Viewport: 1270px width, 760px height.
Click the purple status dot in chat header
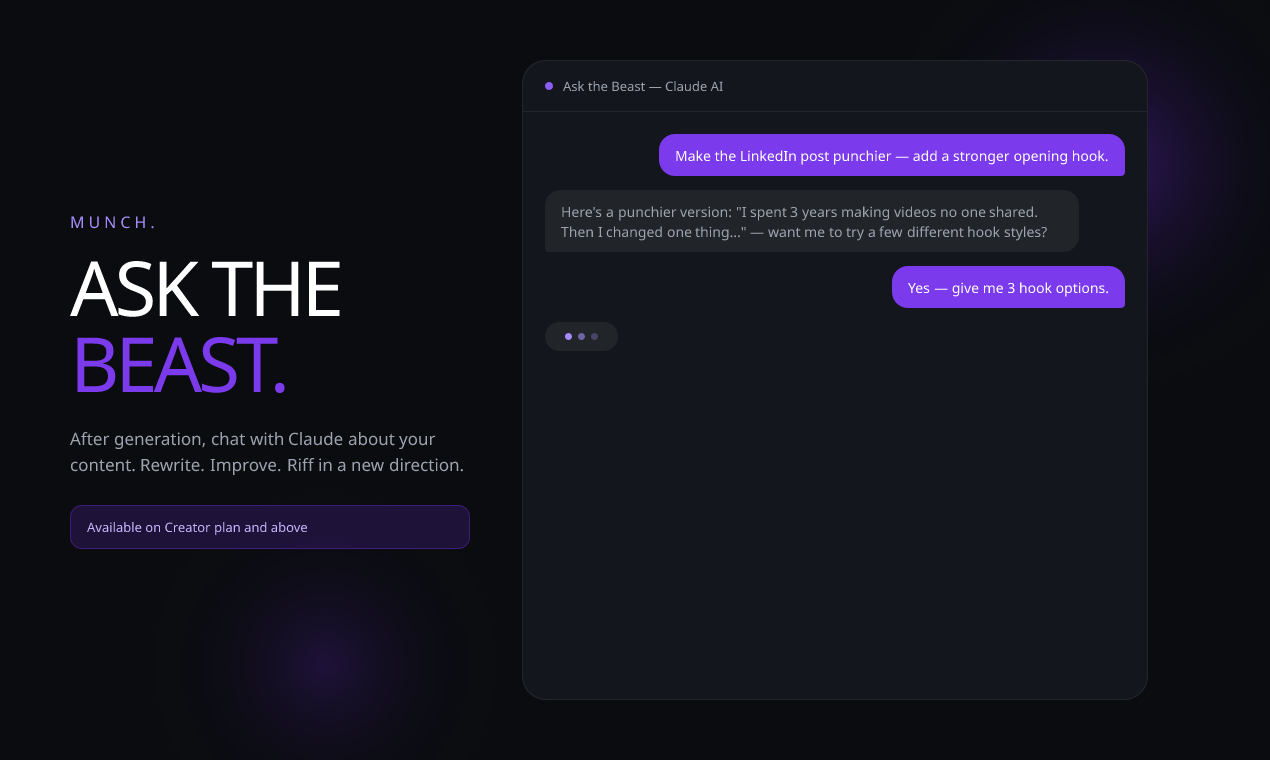(548, 86)
